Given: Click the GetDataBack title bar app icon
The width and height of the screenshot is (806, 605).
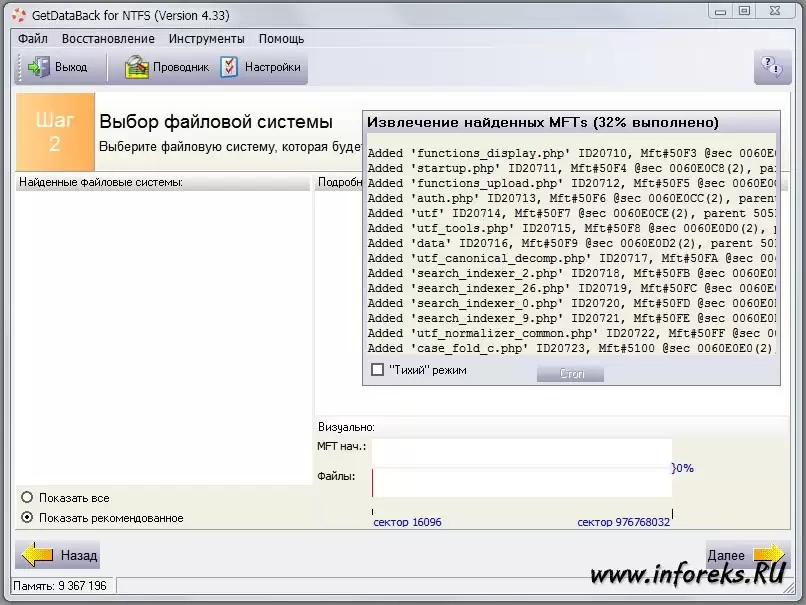Looking at the screenshot, I should [19, 12].
